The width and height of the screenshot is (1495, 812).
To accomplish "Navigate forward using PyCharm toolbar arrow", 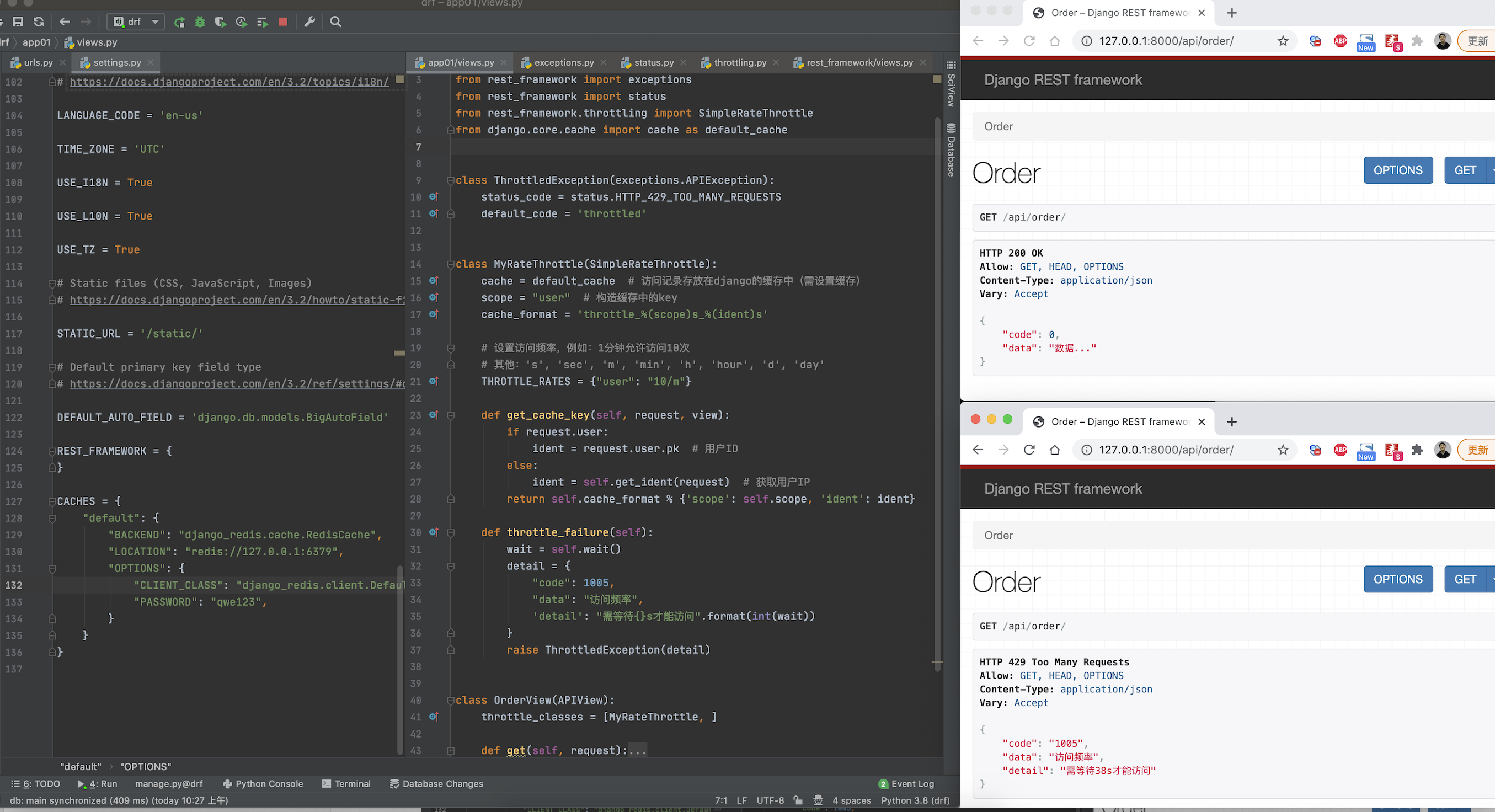I will coord(86,22).
